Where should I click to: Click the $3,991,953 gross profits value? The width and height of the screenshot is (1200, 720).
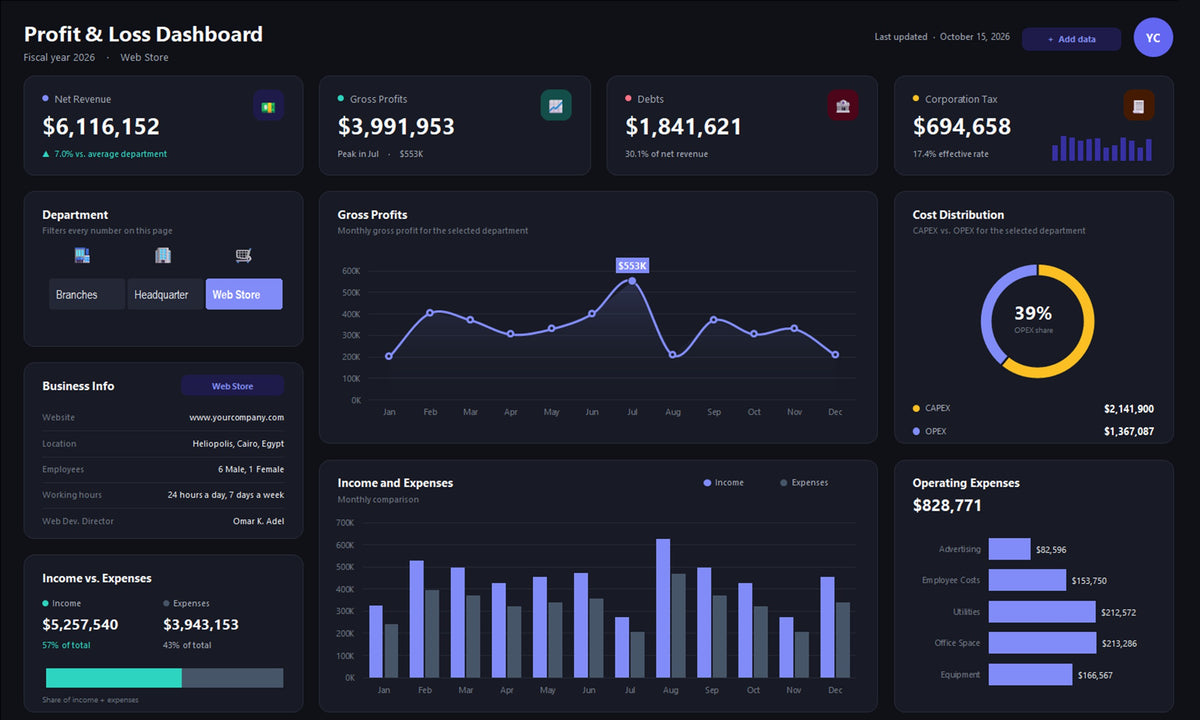pos(396,127)
